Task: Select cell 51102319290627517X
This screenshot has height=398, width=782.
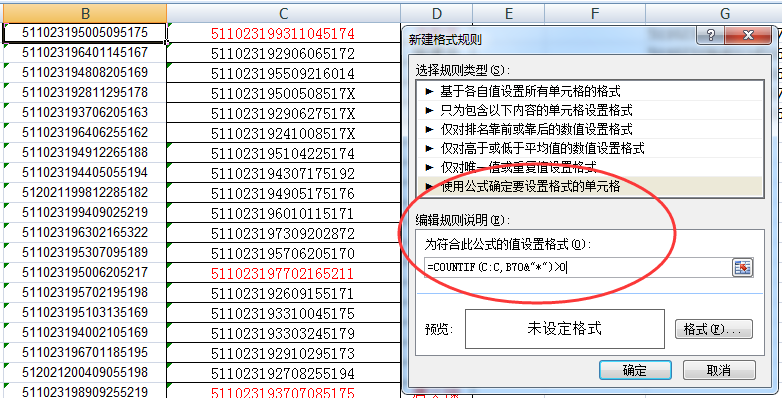Action: 283,113
